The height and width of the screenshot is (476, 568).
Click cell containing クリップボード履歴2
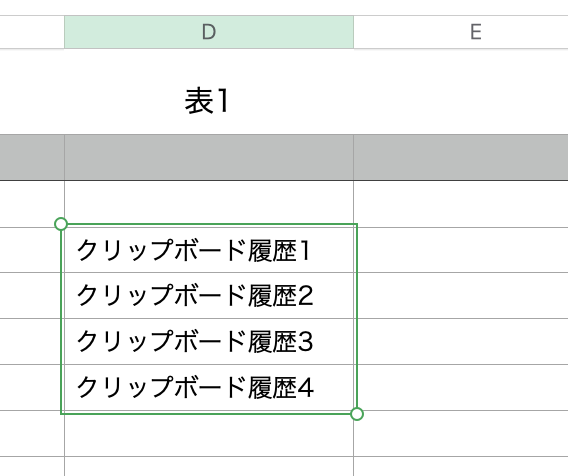(209, 295)
